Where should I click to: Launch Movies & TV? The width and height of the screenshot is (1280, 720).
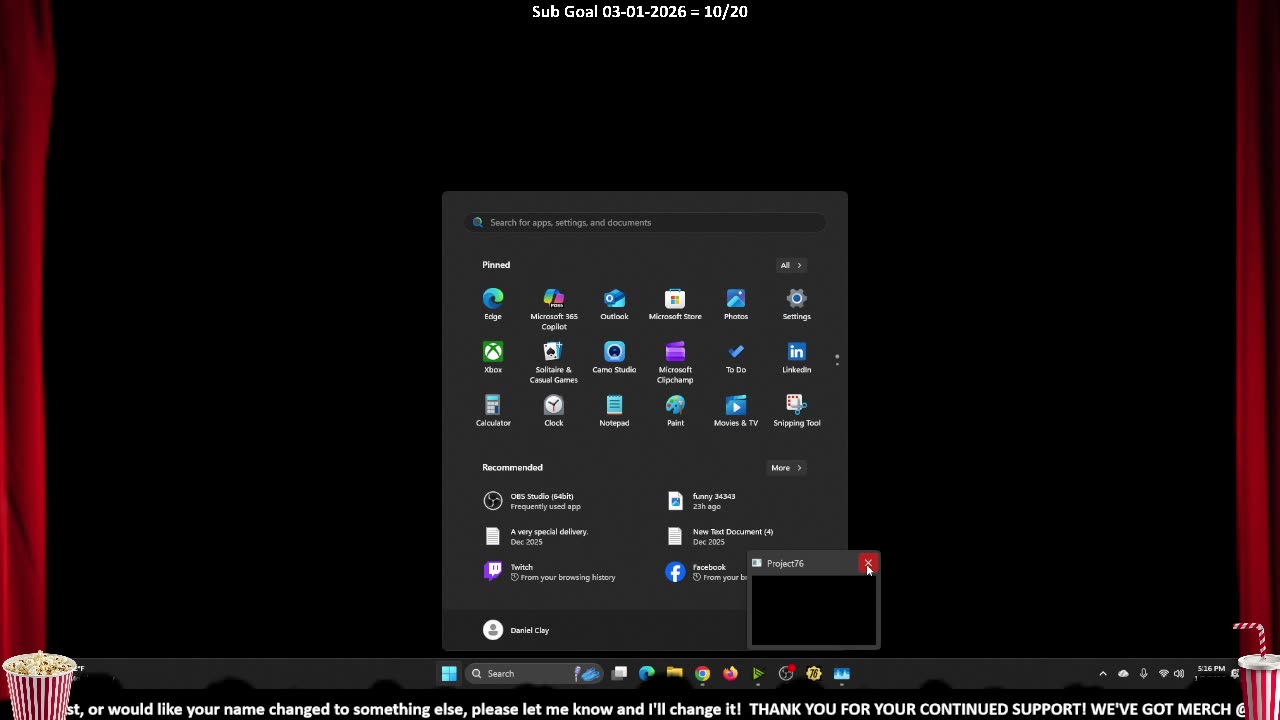coord(736,410)
